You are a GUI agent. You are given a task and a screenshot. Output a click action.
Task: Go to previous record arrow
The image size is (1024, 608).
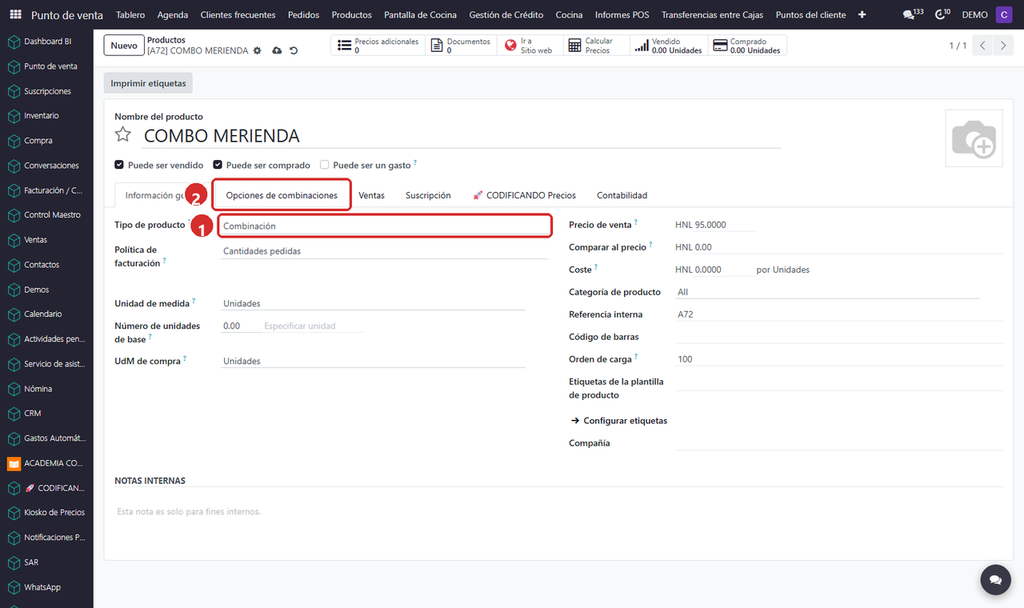click(982, 45)
